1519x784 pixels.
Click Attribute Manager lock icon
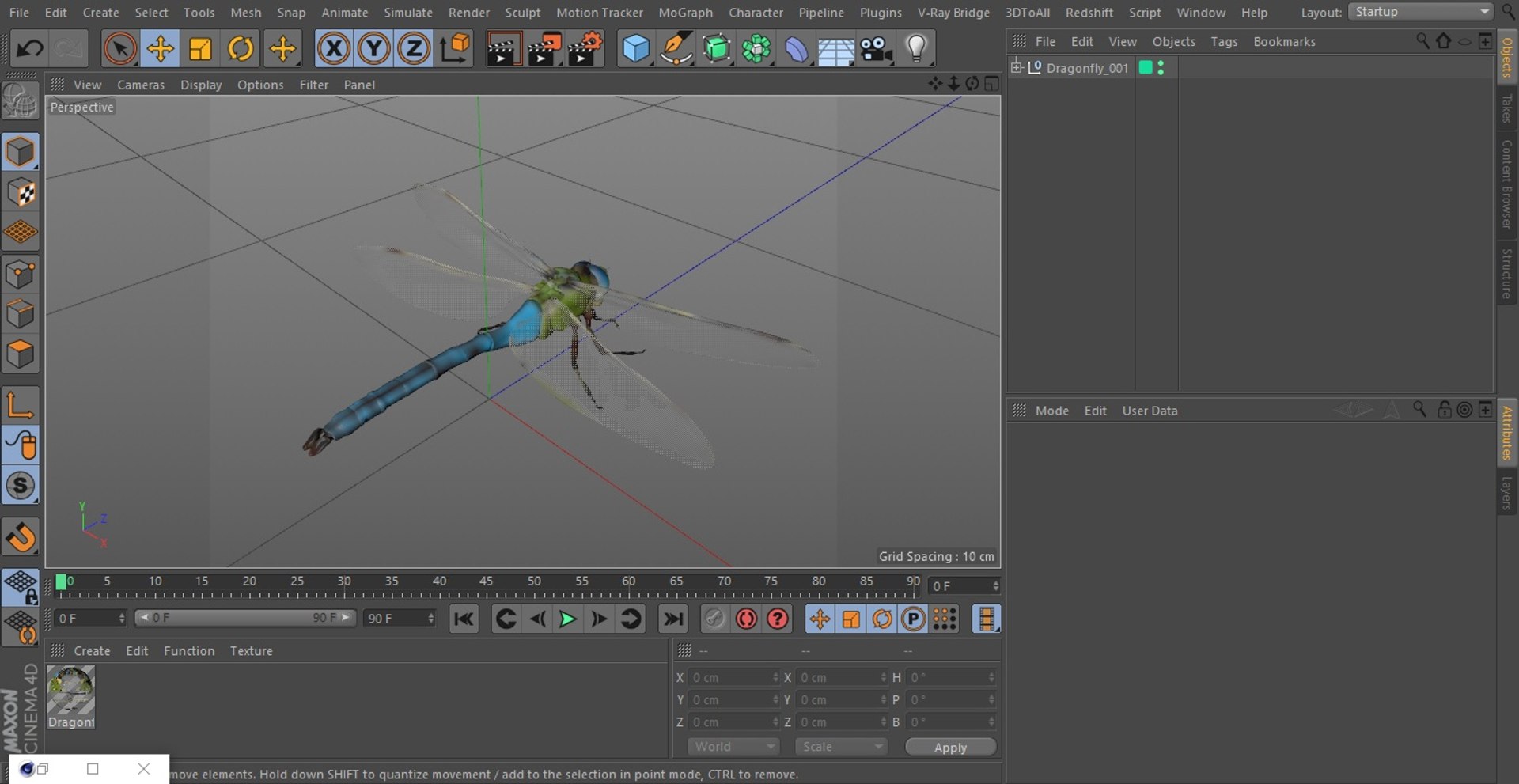click(x=1444, y=409)
